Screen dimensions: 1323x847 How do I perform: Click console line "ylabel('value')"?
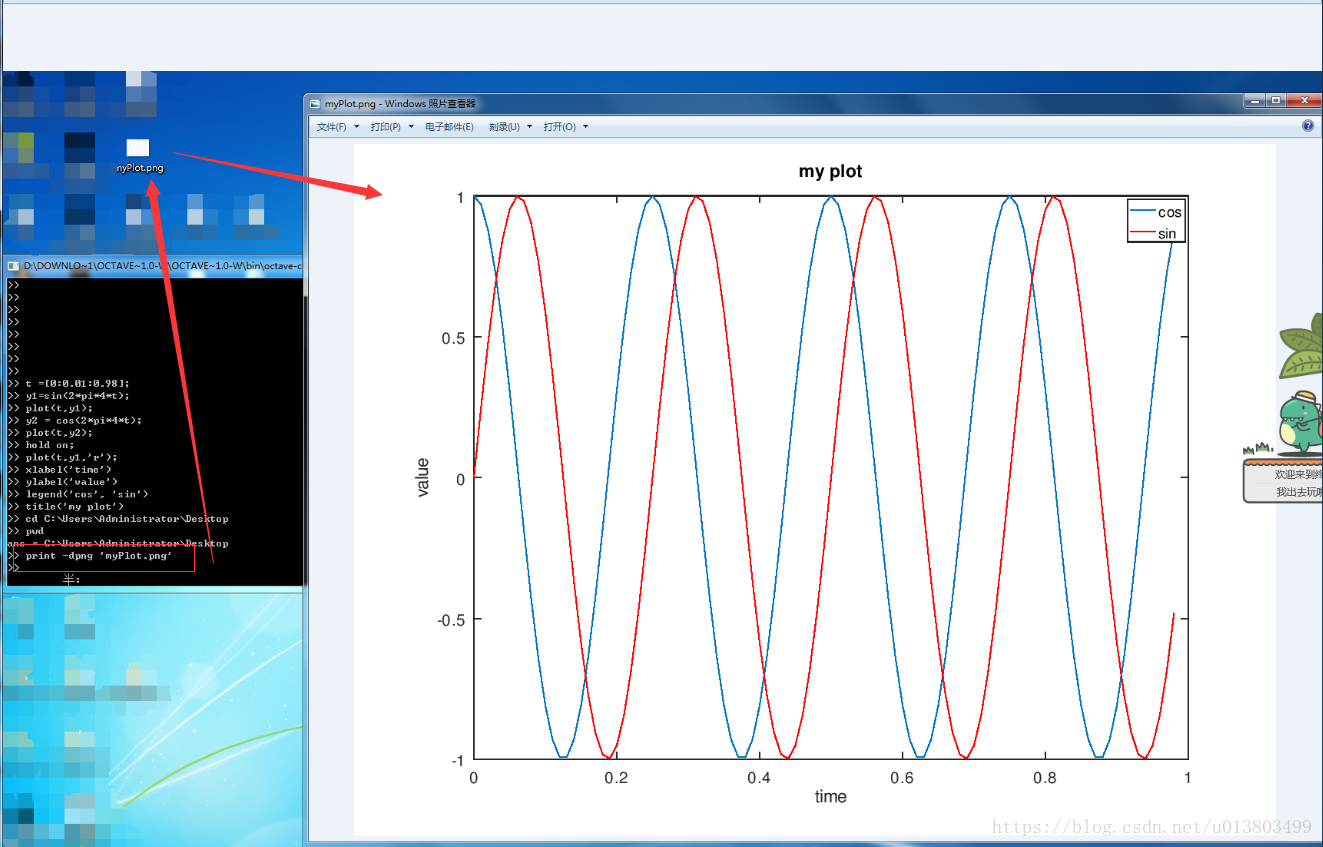pyautogui.click(x=71, y=482)
